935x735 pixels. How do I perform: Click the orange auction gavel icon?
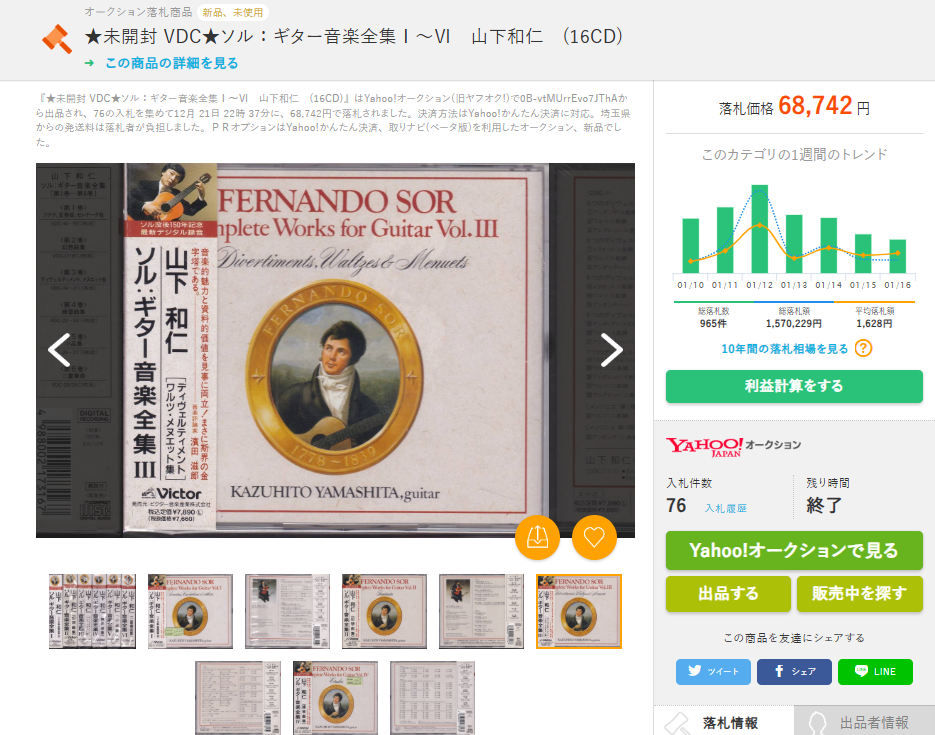pos(57,39)
